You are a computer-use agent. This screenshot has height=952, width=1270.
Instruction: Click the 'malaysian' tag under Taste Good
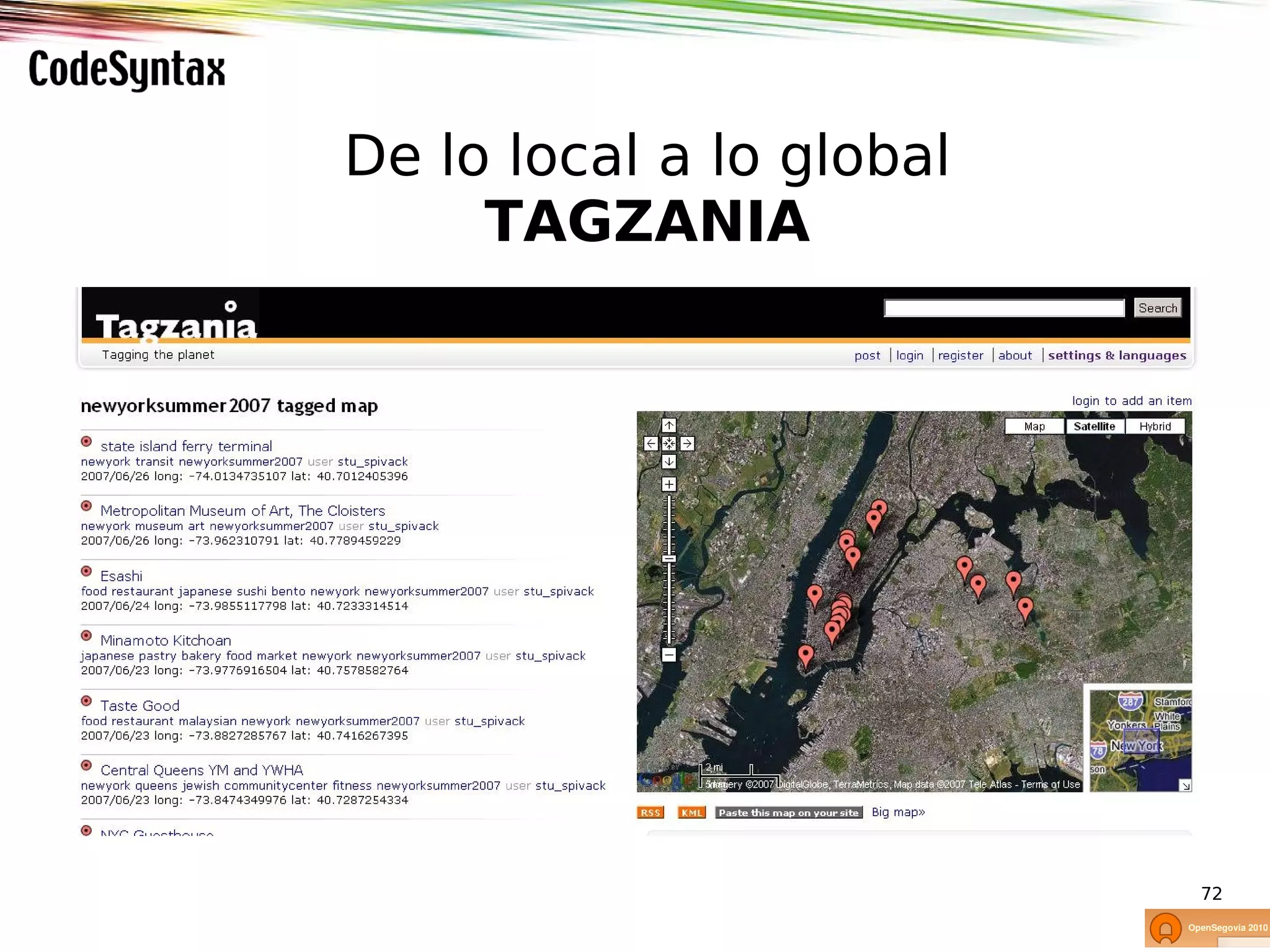(208, 721)
